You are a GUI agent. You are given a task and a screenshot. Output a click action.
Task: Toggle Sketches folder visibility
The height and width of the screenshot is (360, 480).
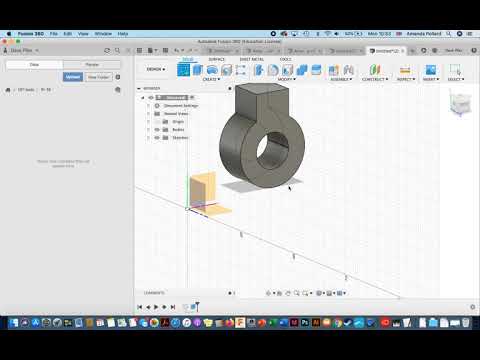coord(157,138)
